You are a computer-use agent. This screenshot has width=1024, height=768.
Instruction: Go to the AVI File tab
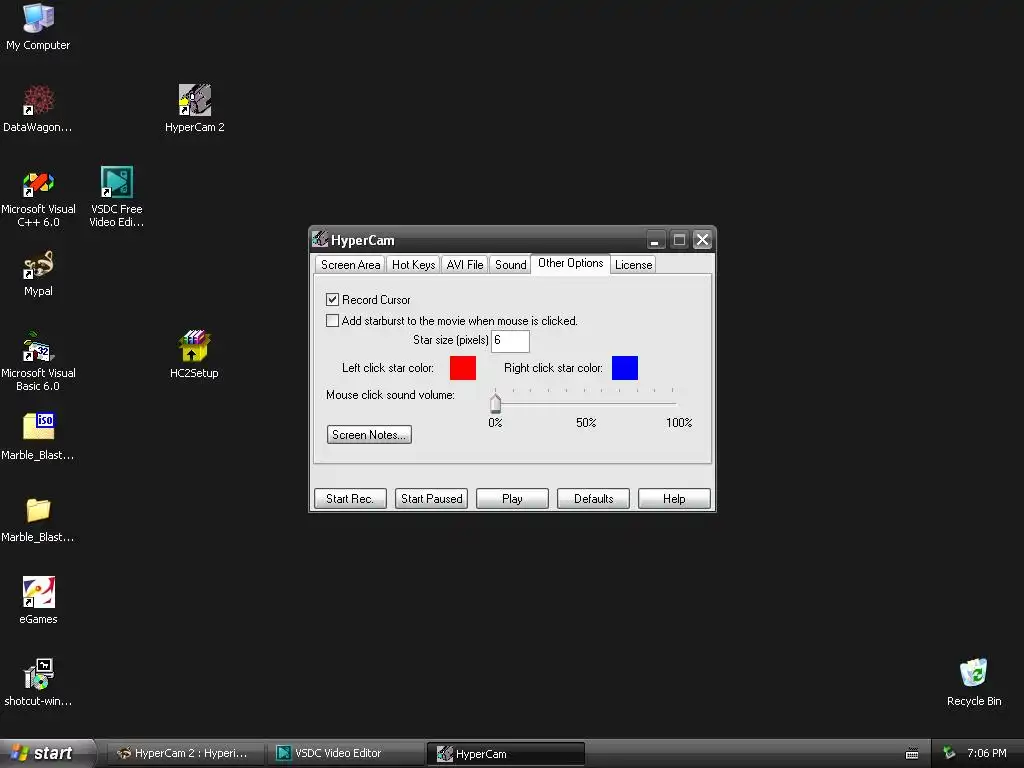pyautogui.click(x=464, y=264)
